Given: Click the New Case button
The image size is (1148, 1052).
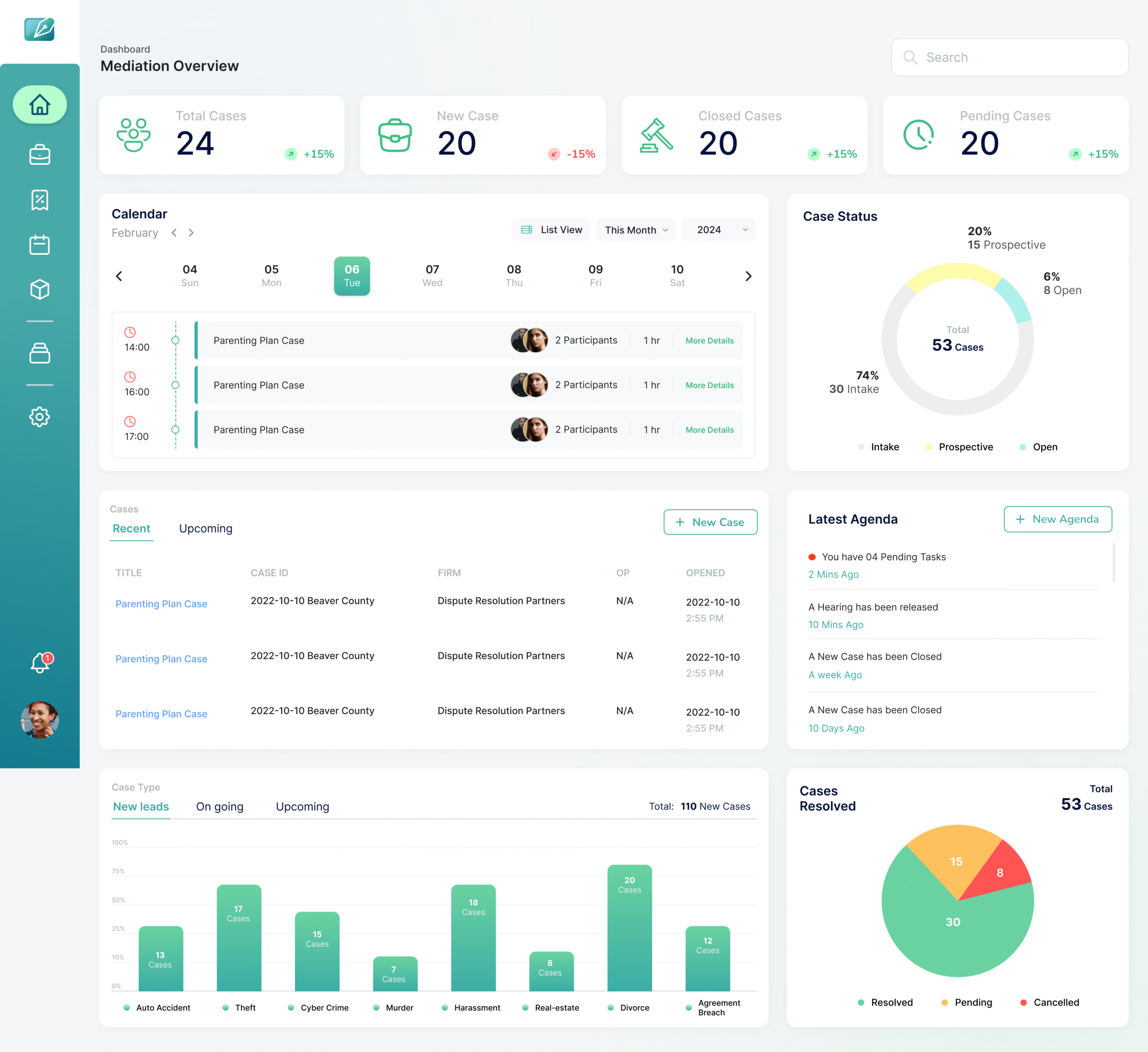Looking at the screenshot, I should coord(710,522).
